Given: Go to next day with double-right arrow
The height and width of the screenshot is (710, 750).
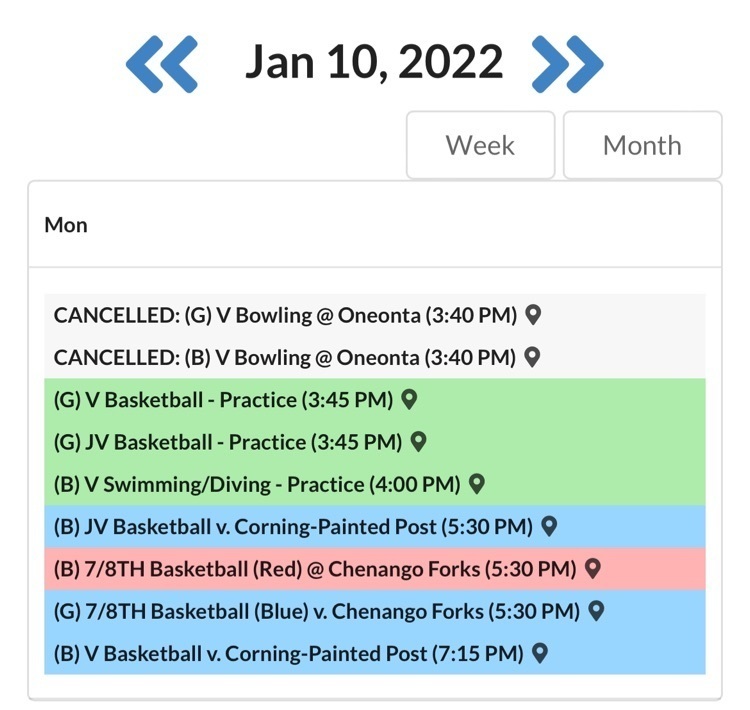Looking at the screenshot, I should click(x=567, y=64).
